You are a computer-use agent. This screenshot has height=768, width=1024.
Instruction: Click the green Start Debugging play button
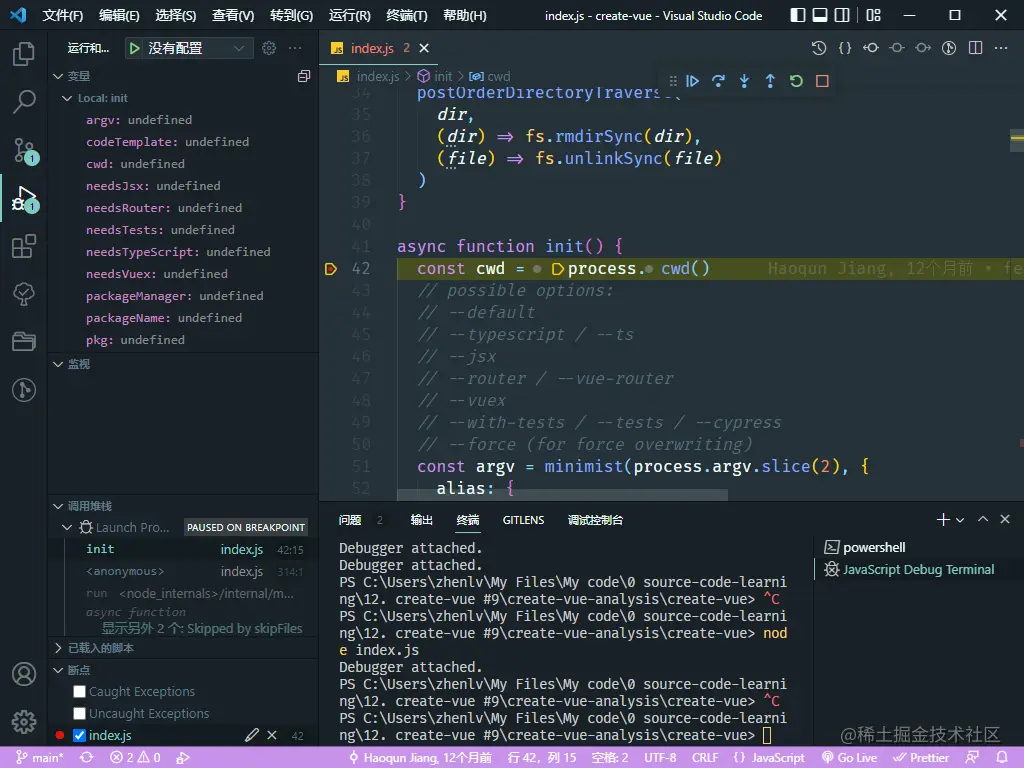pyautogui.click(x=135, y=48)
